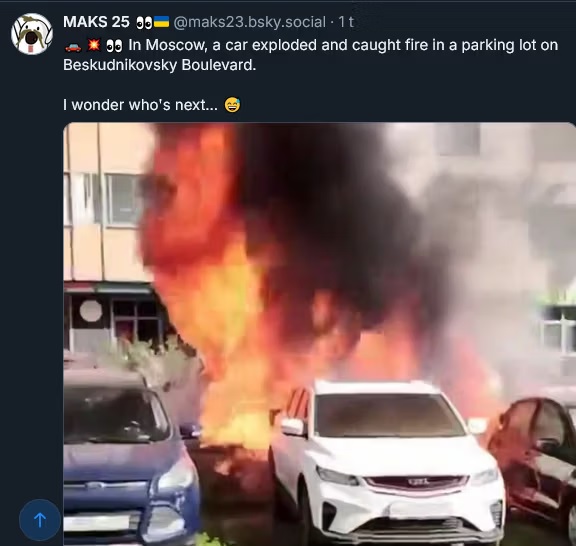Click the explosion emoji in the post text
This screenshot has width=576, height=546.
(94, 45)
